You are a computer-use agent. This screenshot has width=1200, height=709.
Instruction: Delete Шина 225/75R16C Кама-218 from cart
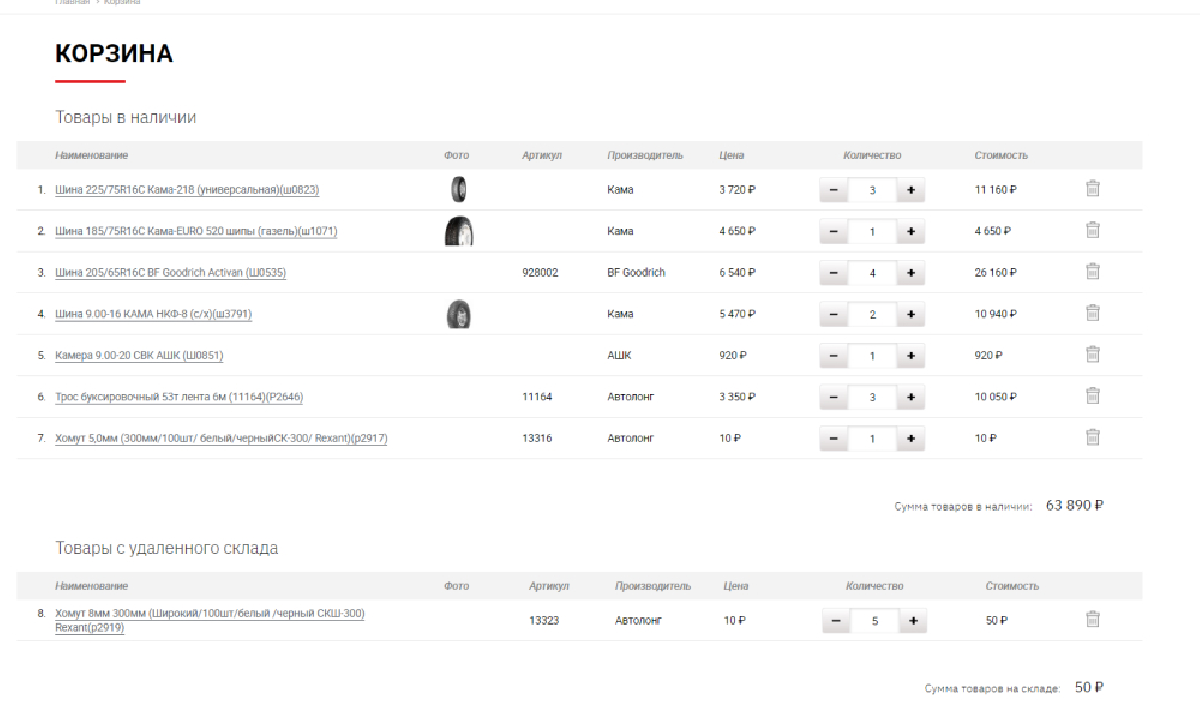click(x=1093, y=188)
